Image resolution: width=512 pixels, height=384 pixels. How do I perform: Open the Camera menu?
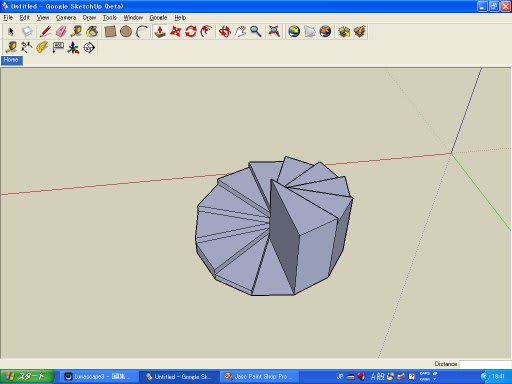coord(66,18)
